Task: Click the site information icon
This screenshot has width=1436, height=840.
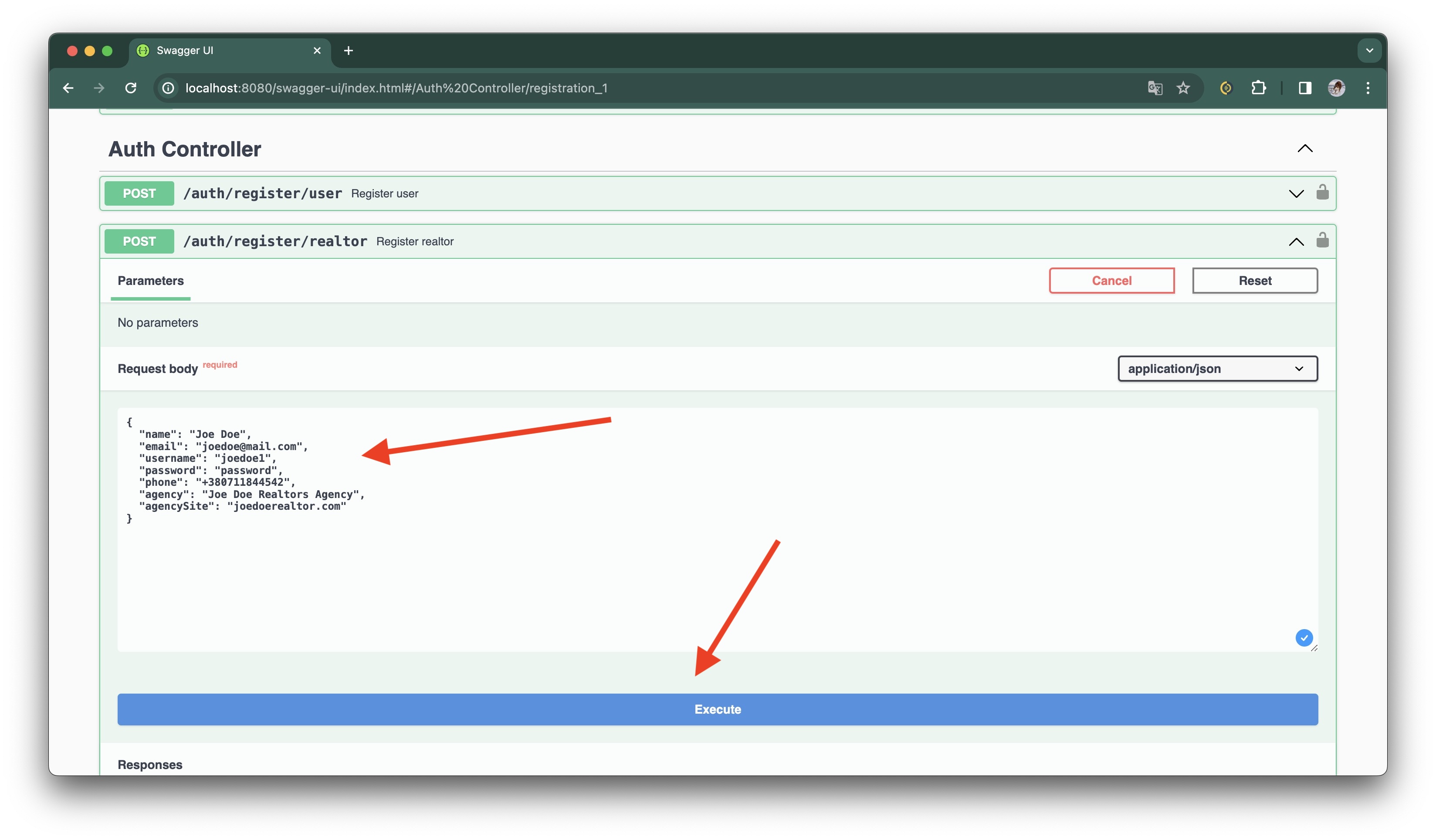Action: point(168,88)
